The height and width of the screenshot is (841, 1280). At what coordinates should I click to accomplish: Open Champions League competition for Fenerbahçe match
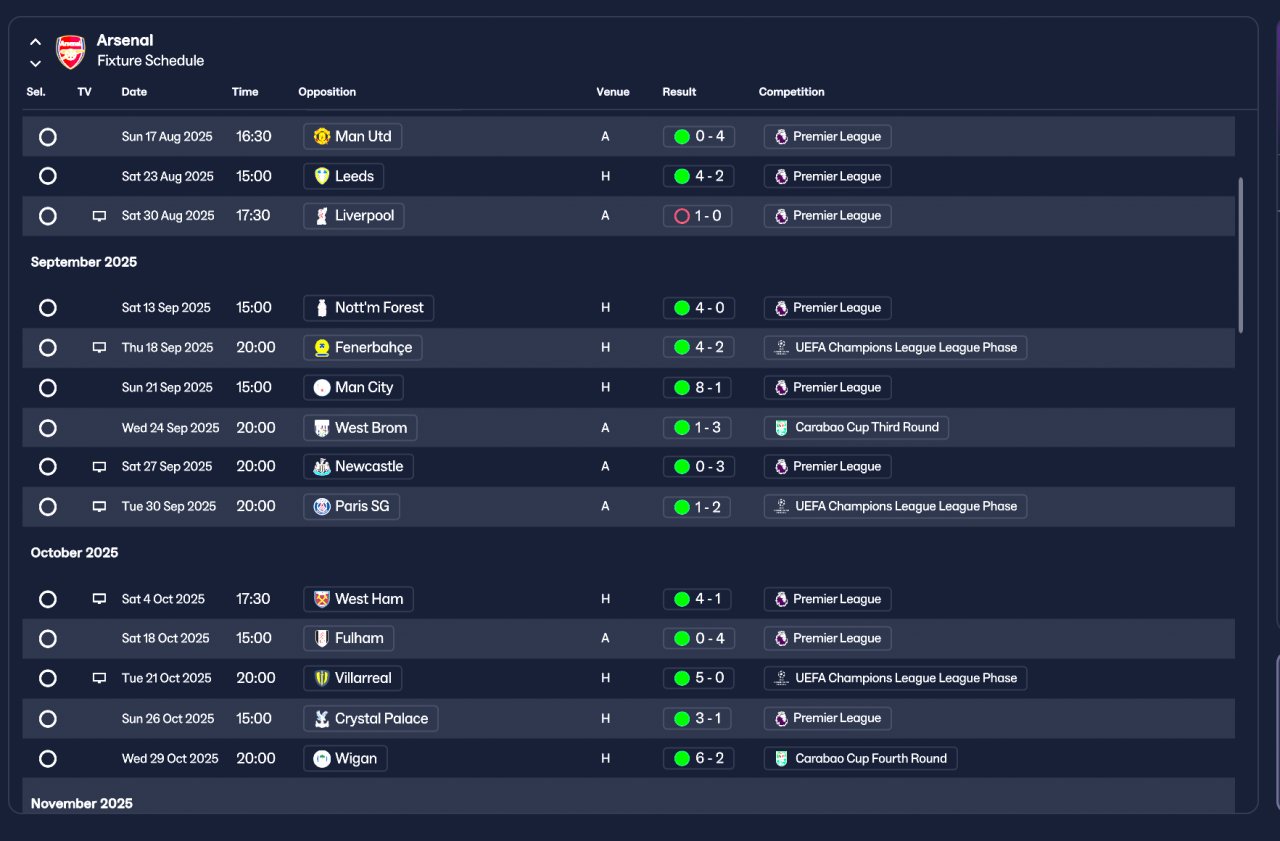point(895,348)
